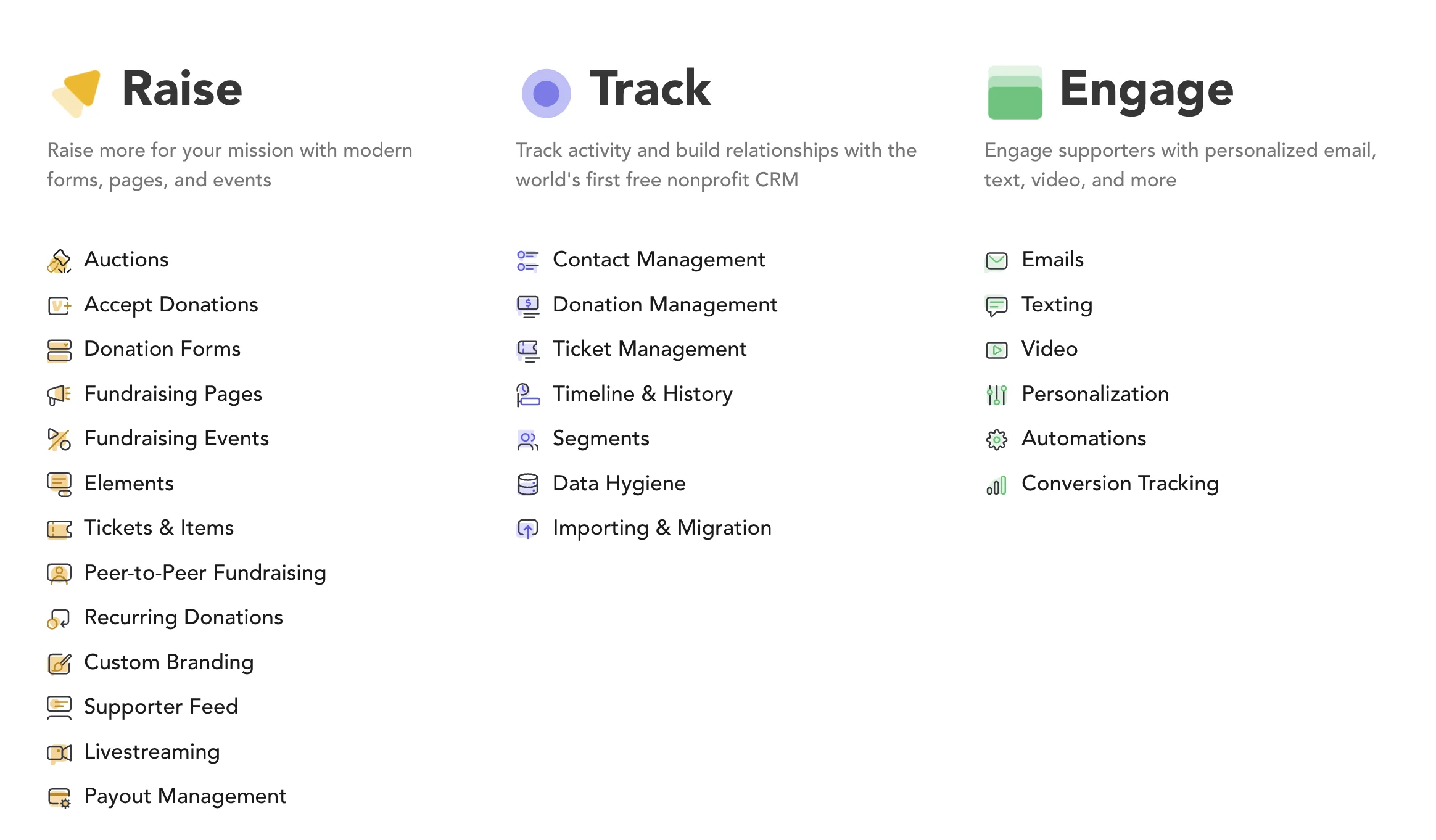Open the Accept Donations link
Viewport: 1436px width, 840px height.
tap(171, 305)
